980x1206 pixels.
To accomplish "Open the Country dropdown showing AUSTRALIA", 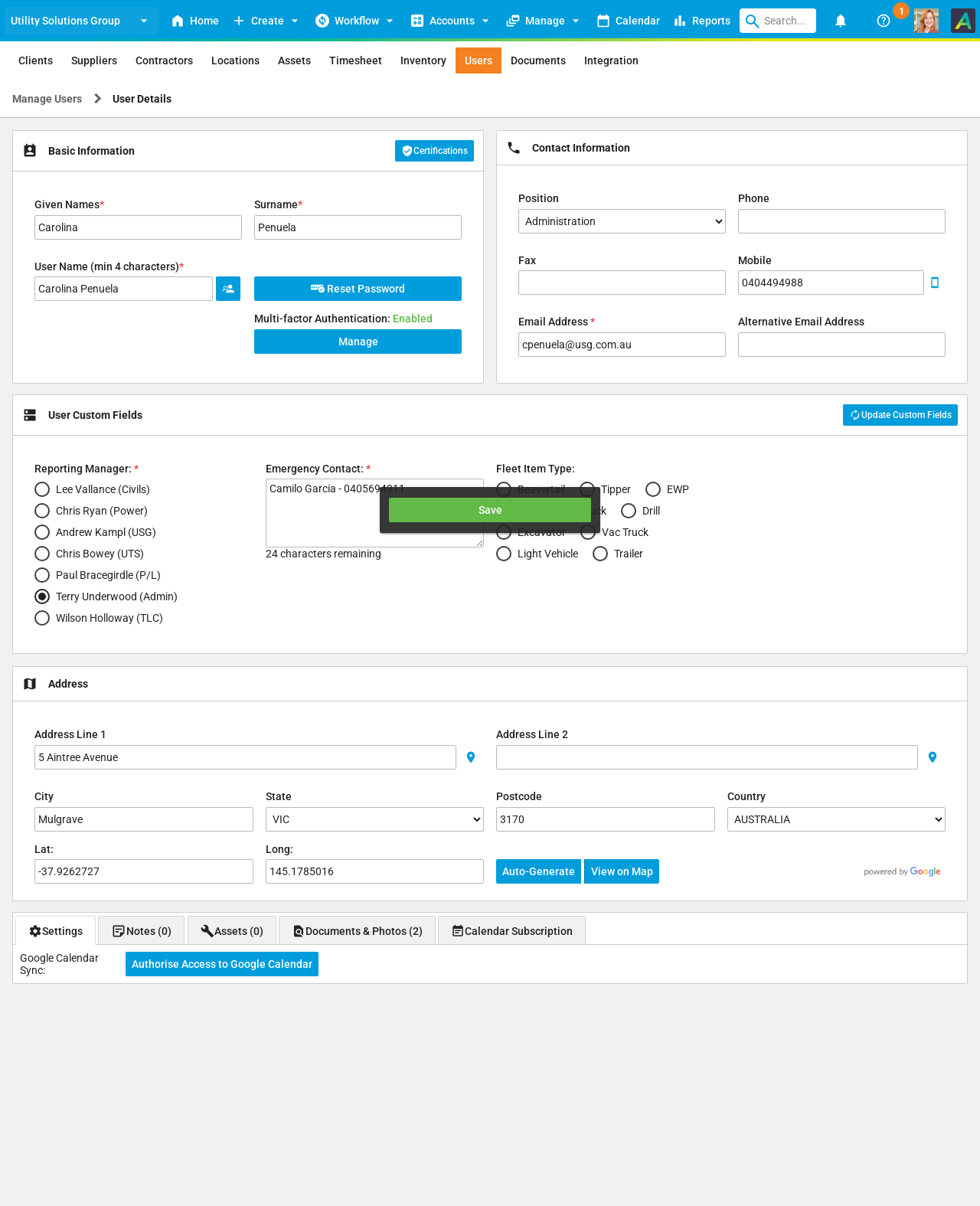I will [835, 819].
